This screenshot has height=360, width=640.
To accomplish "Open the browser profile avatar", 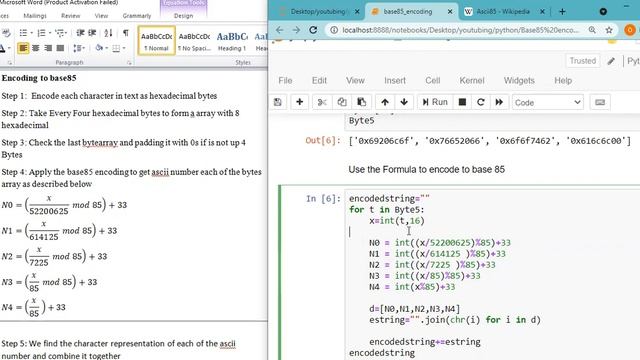I will pos(630,30).
